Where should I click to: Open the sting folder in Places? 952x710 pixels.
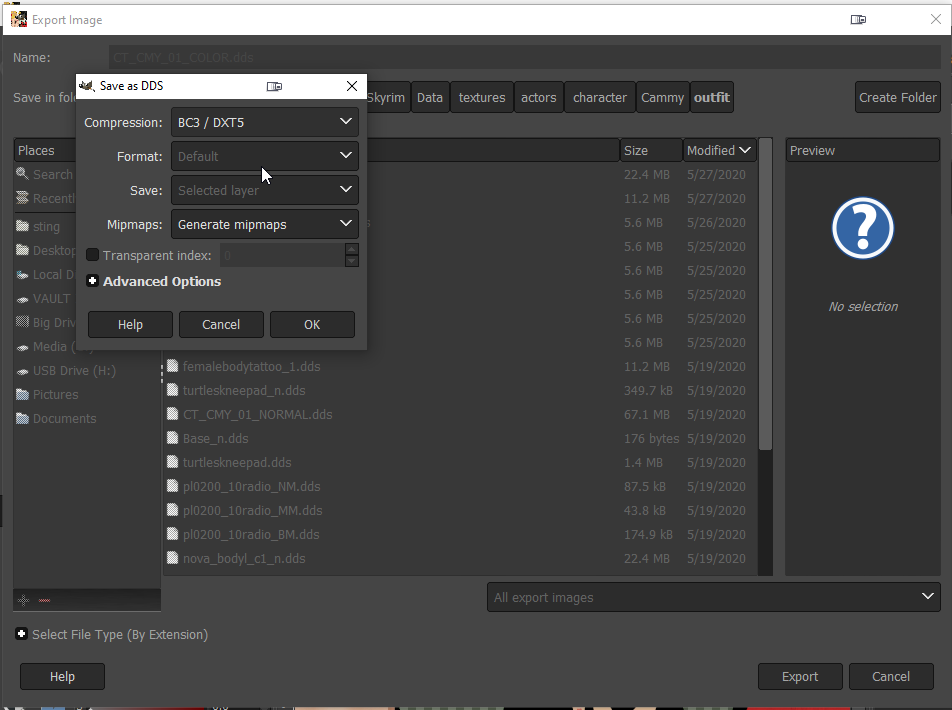(x=46, y=226)
